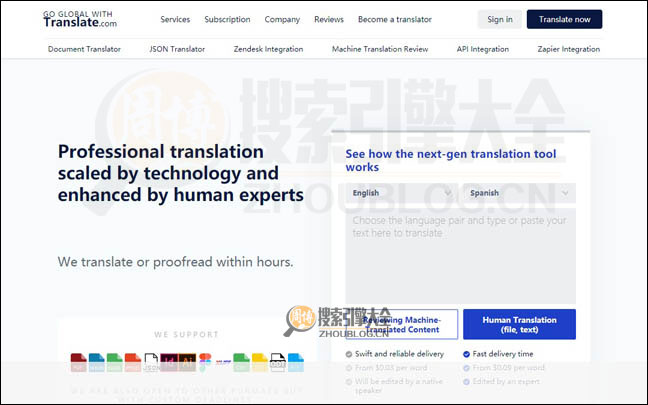Select the blue Word file icon
648x405 pixels.
pyautogui.click(x=97, y=362)
